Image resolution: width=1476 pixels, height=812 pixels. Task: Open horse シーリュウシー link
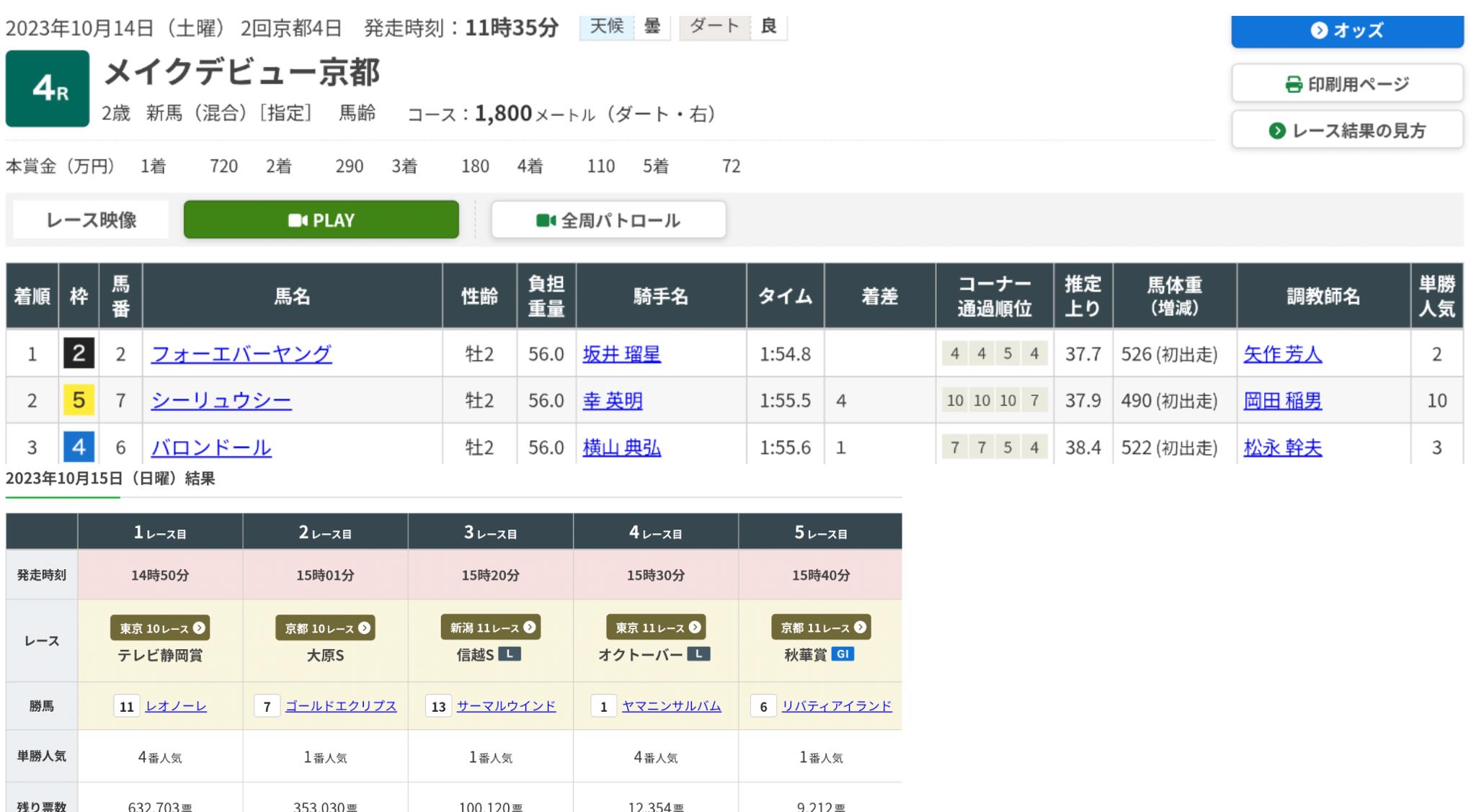click(221, 401)
